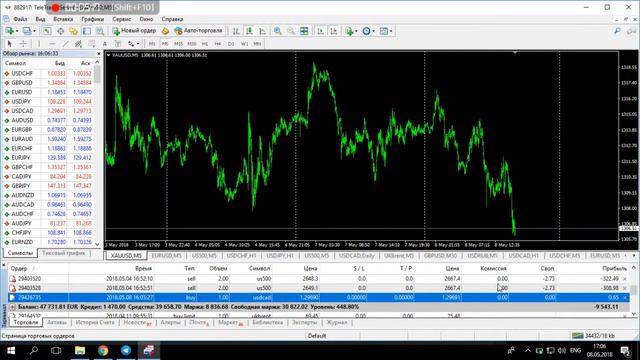Switch chart to bar chart icon
The height and width of the screenshot is (360, 640).
pos(236,31)
